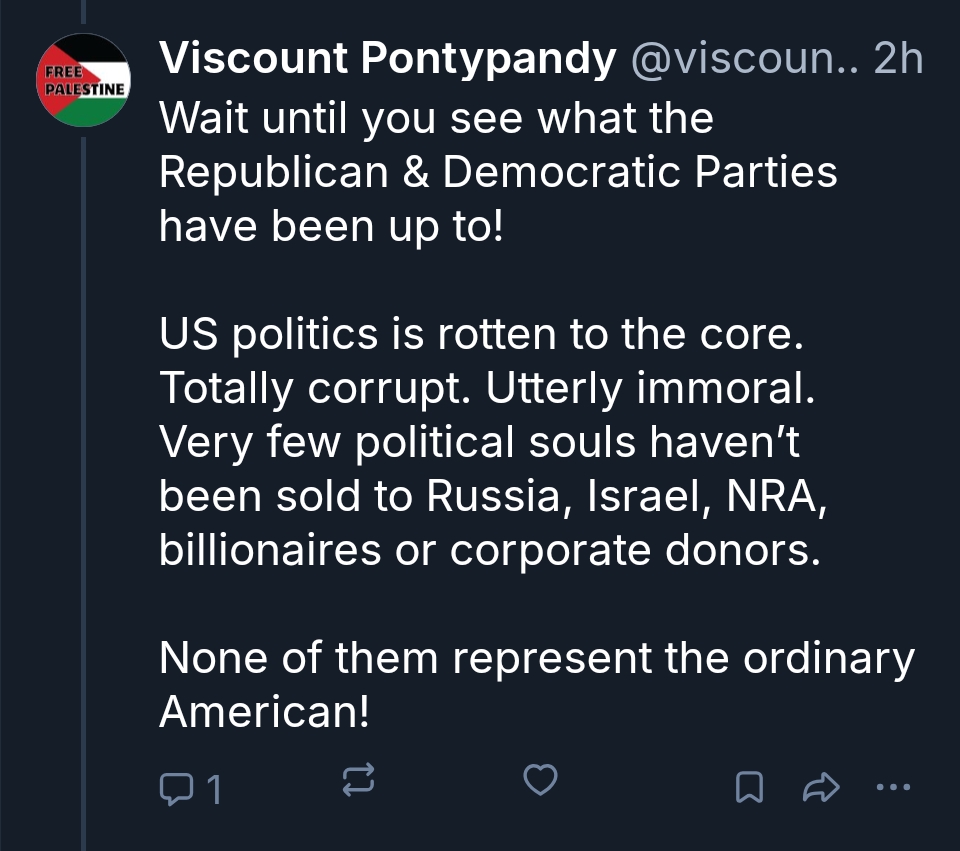This screenshot has width=960, height=851.
Task: Like the post with the heart icon
Action: [x=540, y=780]
